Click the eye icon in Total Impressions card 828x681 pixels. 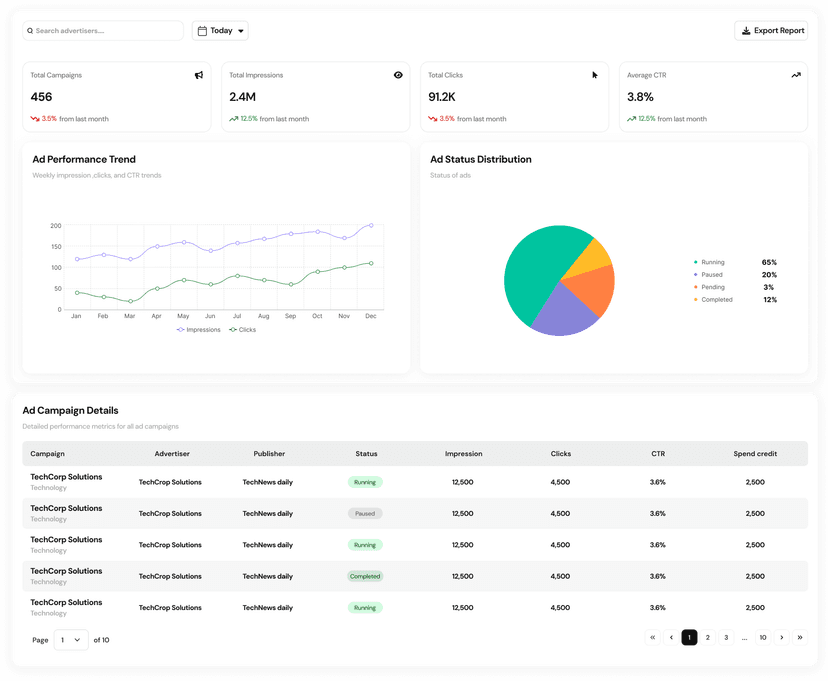(398, 75)
